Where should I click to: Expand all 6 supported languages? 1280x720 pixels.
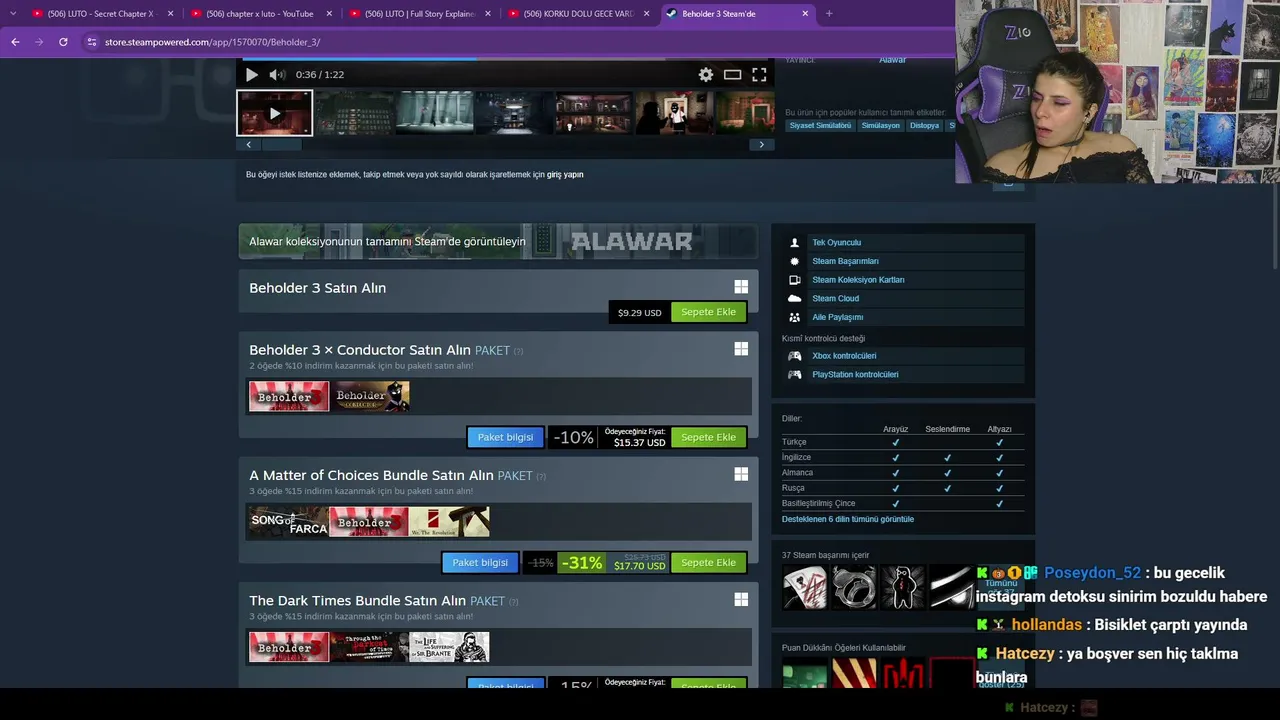tap(848, 519)
